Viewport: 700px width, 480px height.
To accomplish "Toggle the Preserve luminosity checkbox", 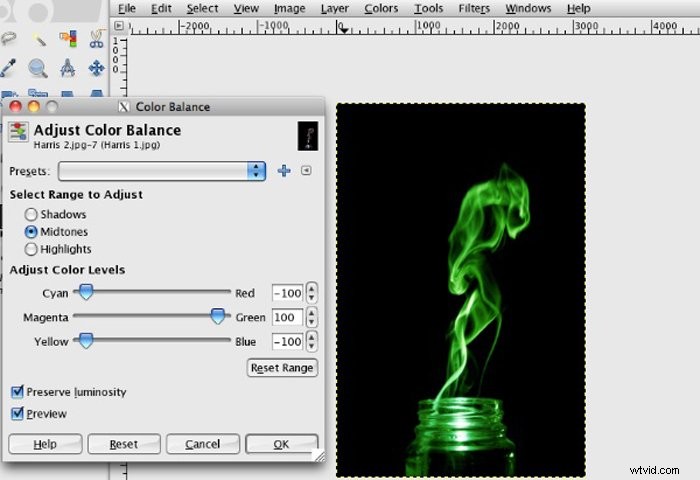I will click(17, 392).
